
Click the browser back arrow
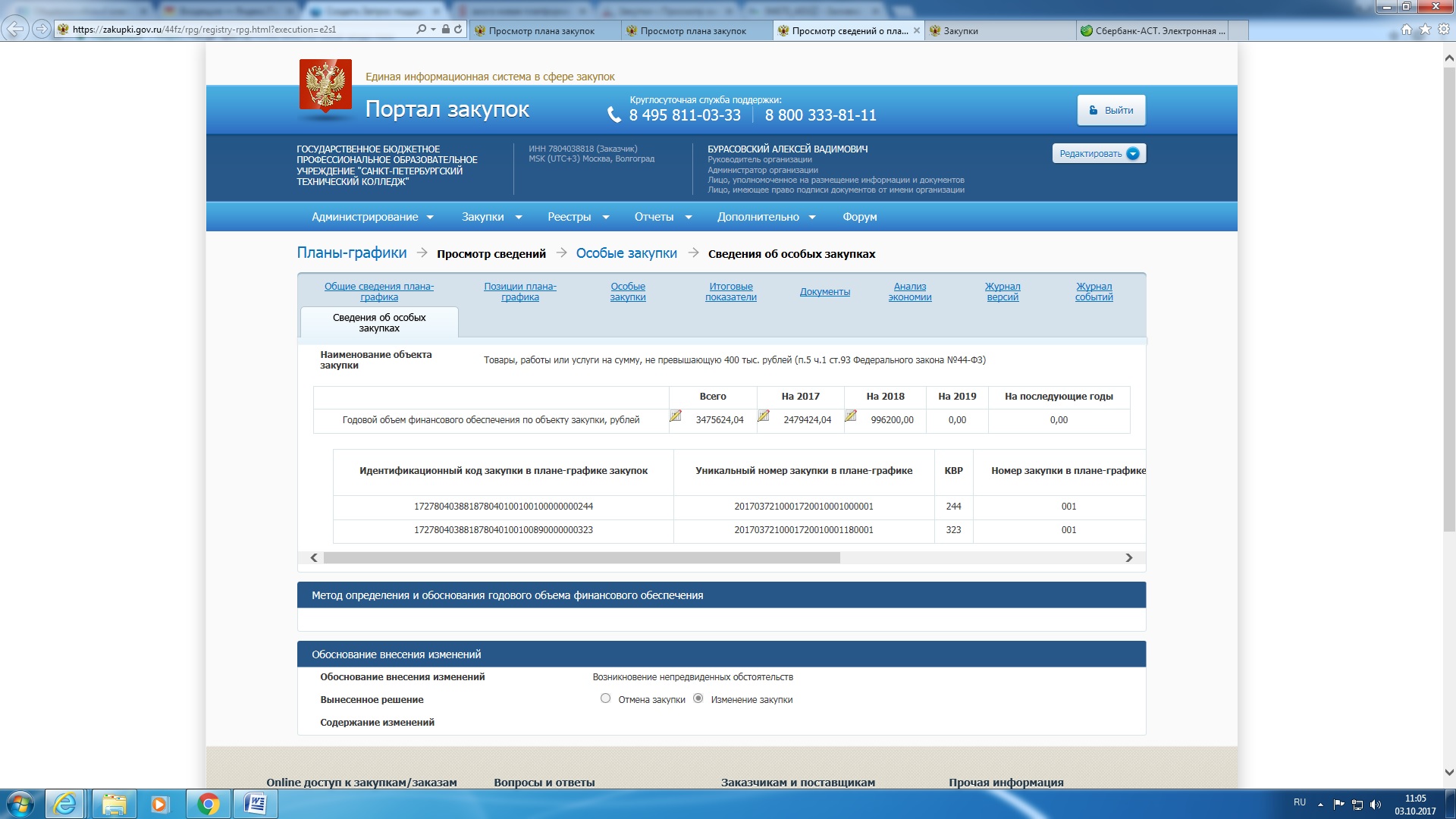pos(15,30)
